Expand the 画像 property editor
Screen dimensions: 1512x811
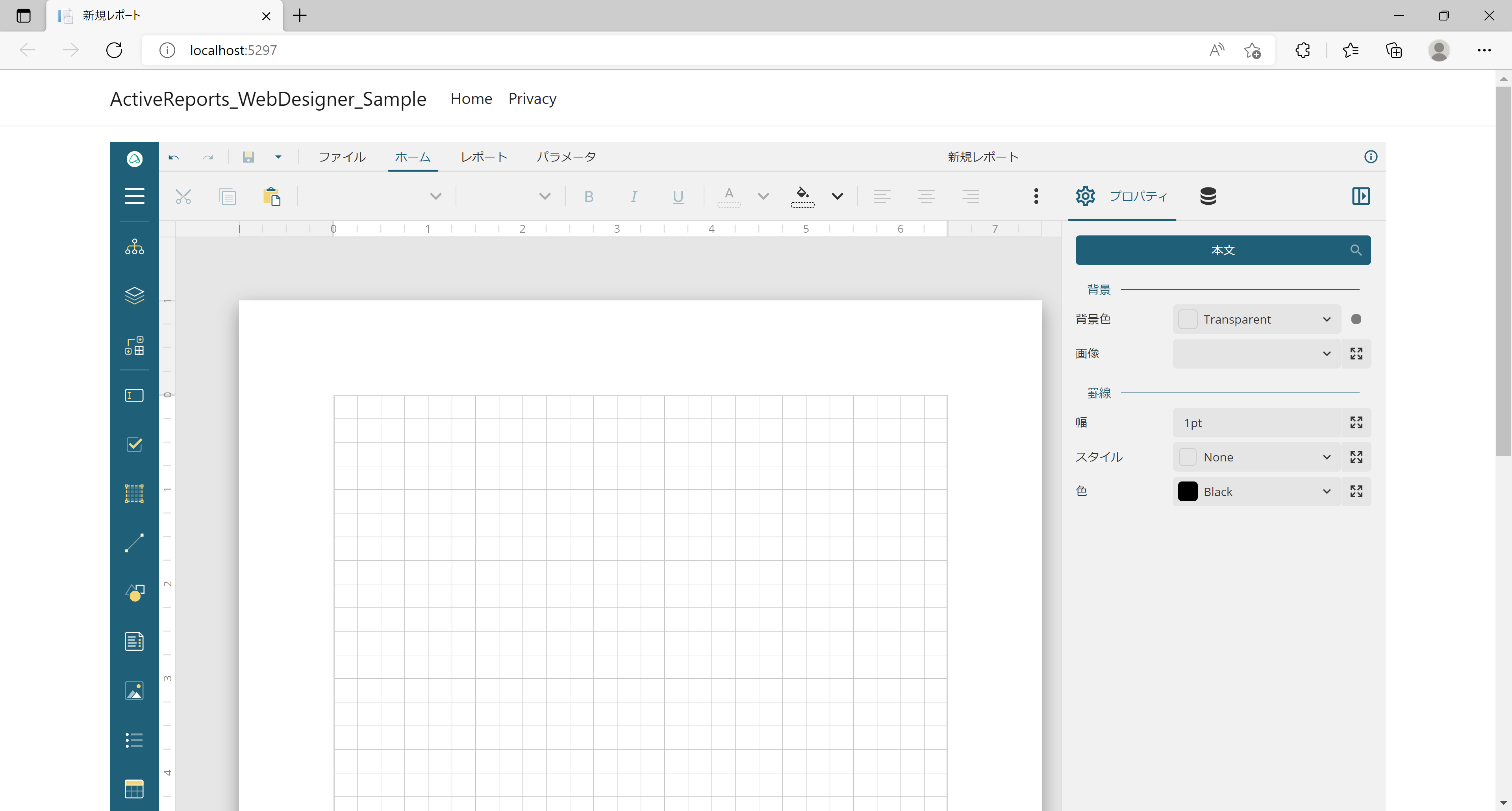click(x=1356, y=353)
